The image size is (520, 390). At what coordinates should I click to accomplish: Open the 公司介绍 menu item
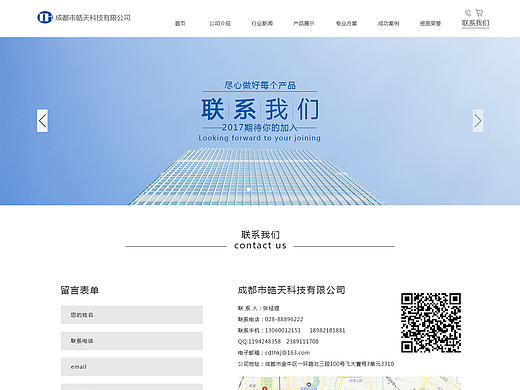click(220, 23)
